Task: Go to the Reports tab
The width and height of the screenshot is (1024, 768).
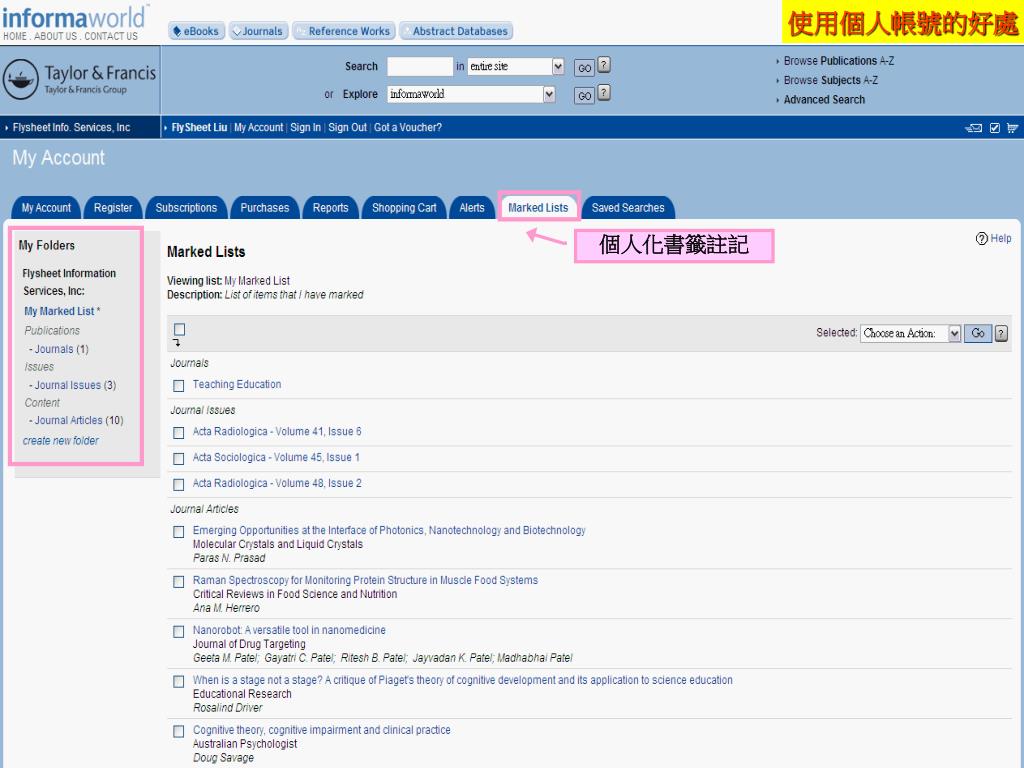Action: 330,208
